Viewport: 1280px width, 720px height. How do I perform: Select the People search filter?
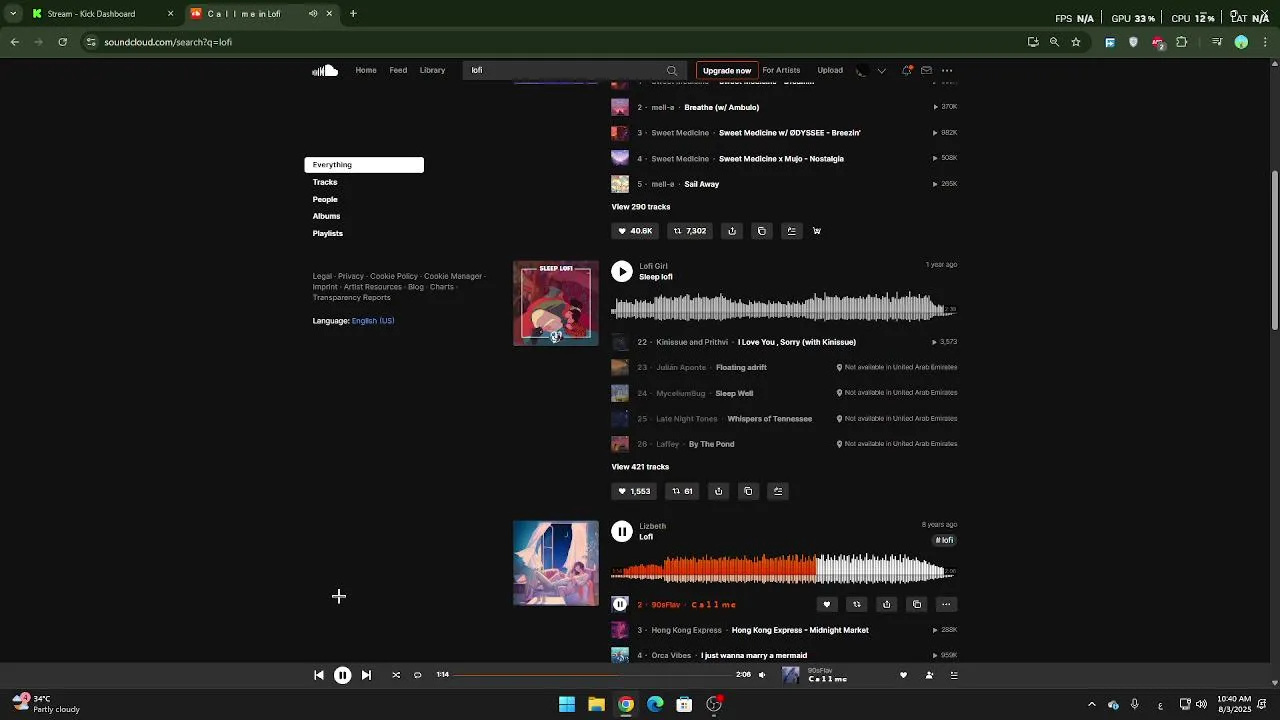325,199
